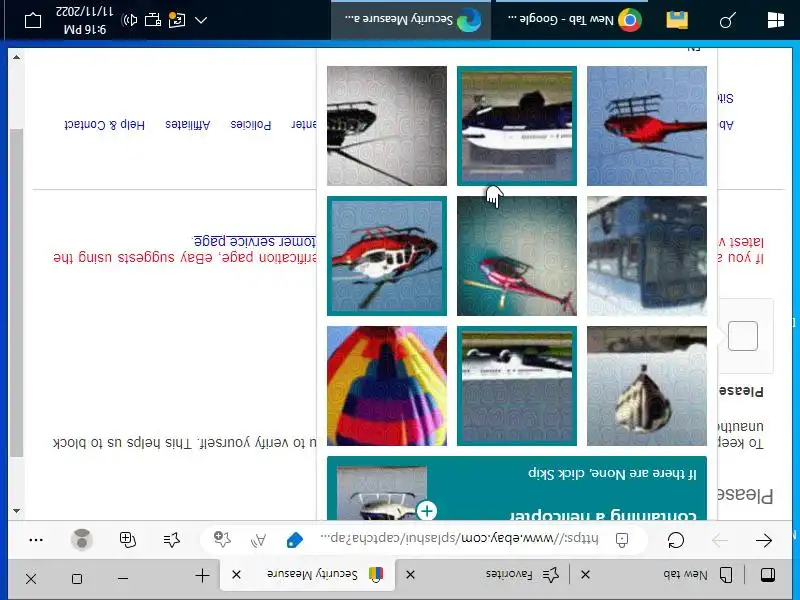Screen dimensions: 800x600
Task: Open Edge Settings and more menu
Action: pos(36,539)
